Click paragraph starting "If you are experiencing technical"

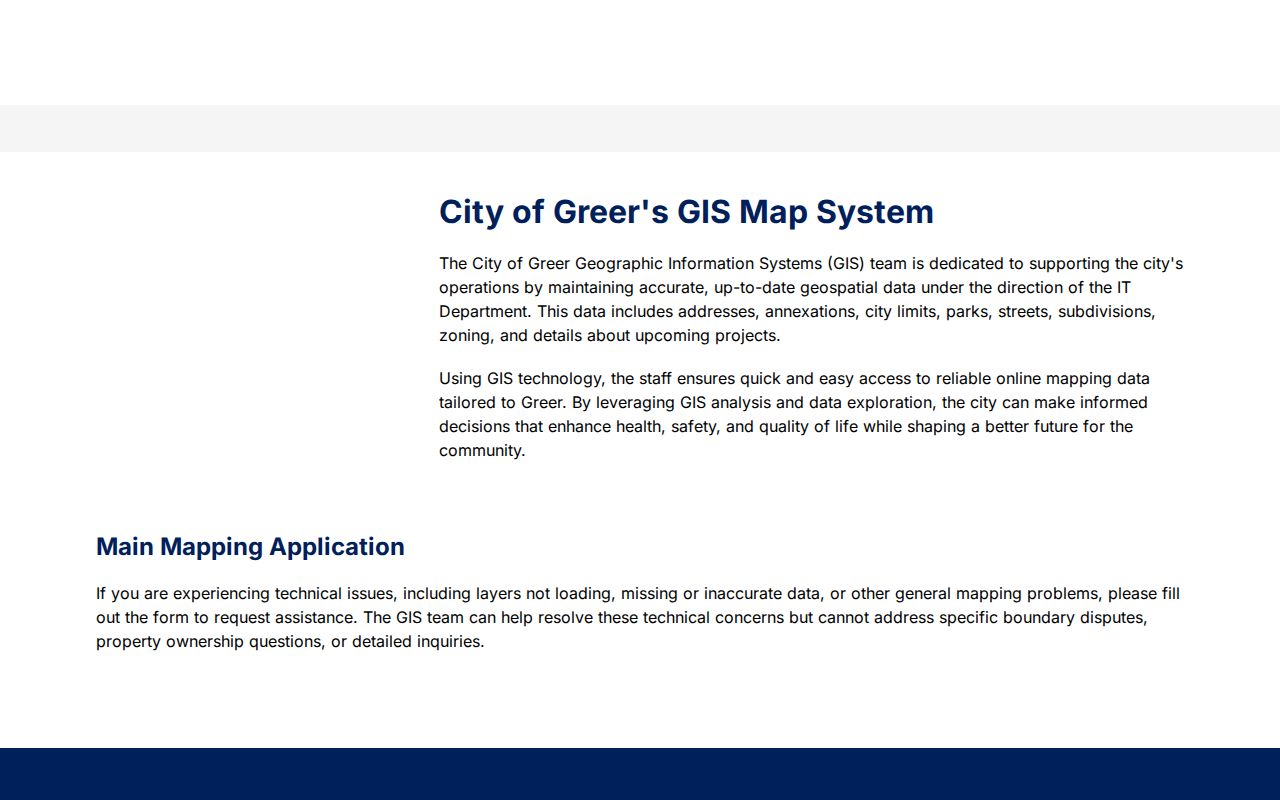(x=638, y=618)
